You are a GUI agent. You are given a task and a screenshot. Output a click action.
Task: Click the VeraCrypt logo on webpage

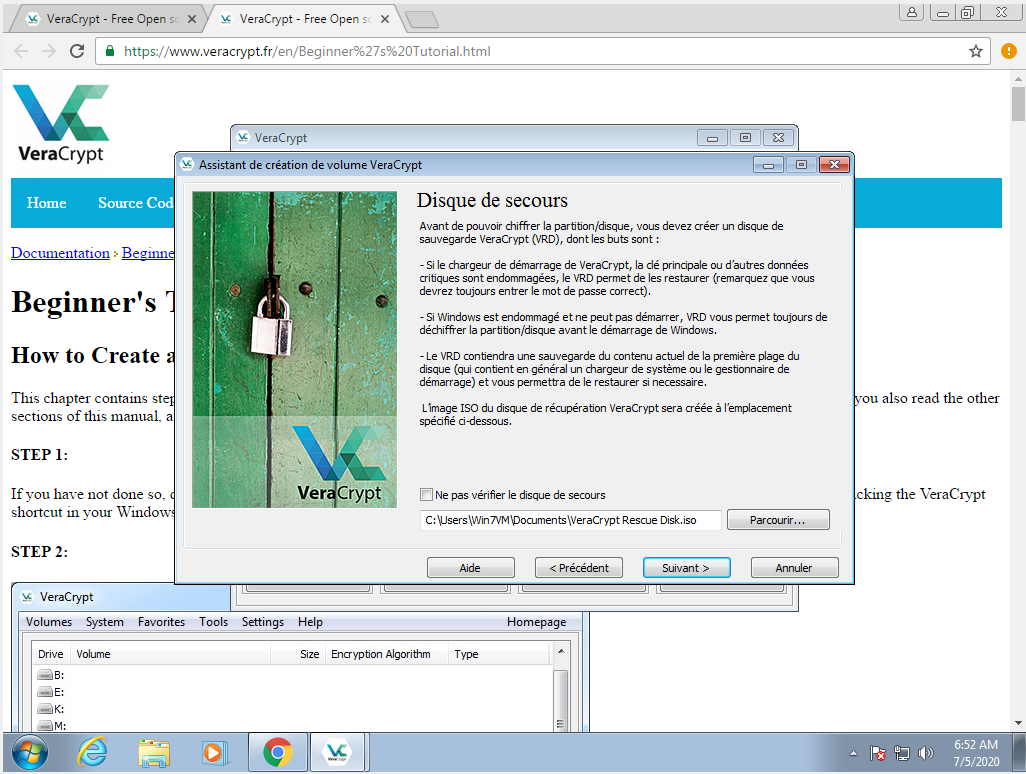coord(60,123)
